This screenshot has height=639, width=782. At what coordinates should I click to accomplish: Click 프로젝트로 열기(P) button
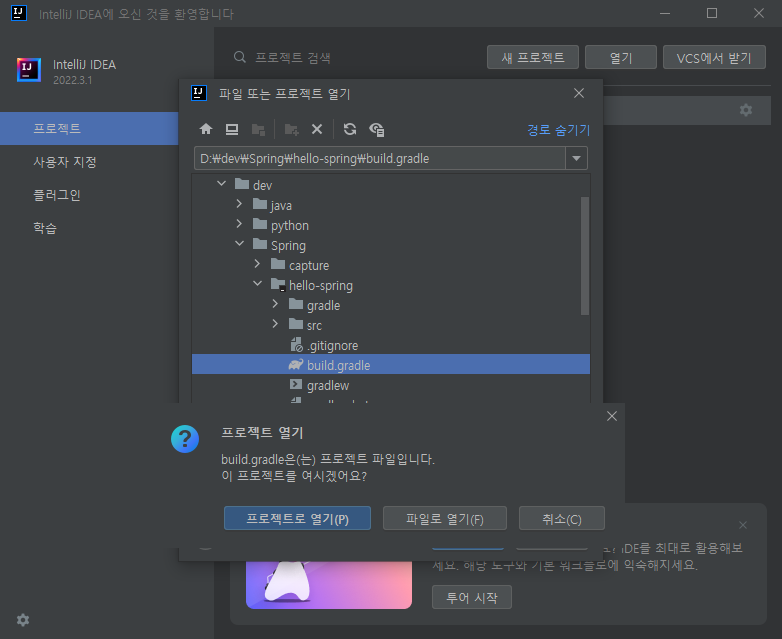pos(297,519)
